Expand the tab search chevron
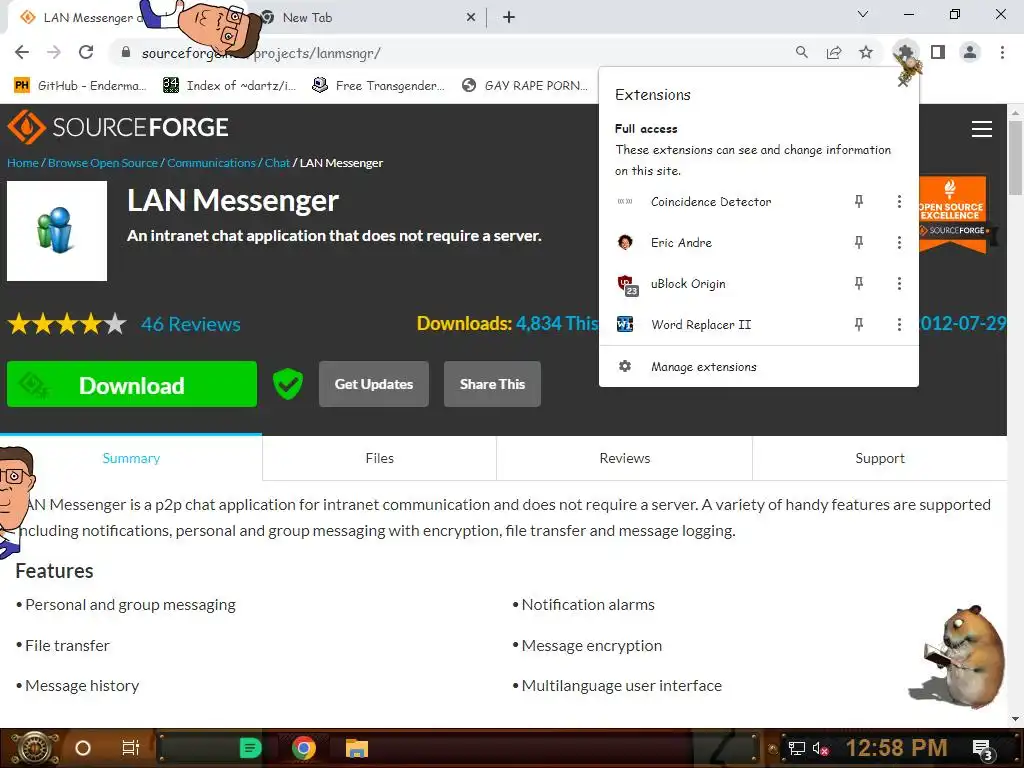The height and width of the screenshot is (768, 1024). [863, 14]
